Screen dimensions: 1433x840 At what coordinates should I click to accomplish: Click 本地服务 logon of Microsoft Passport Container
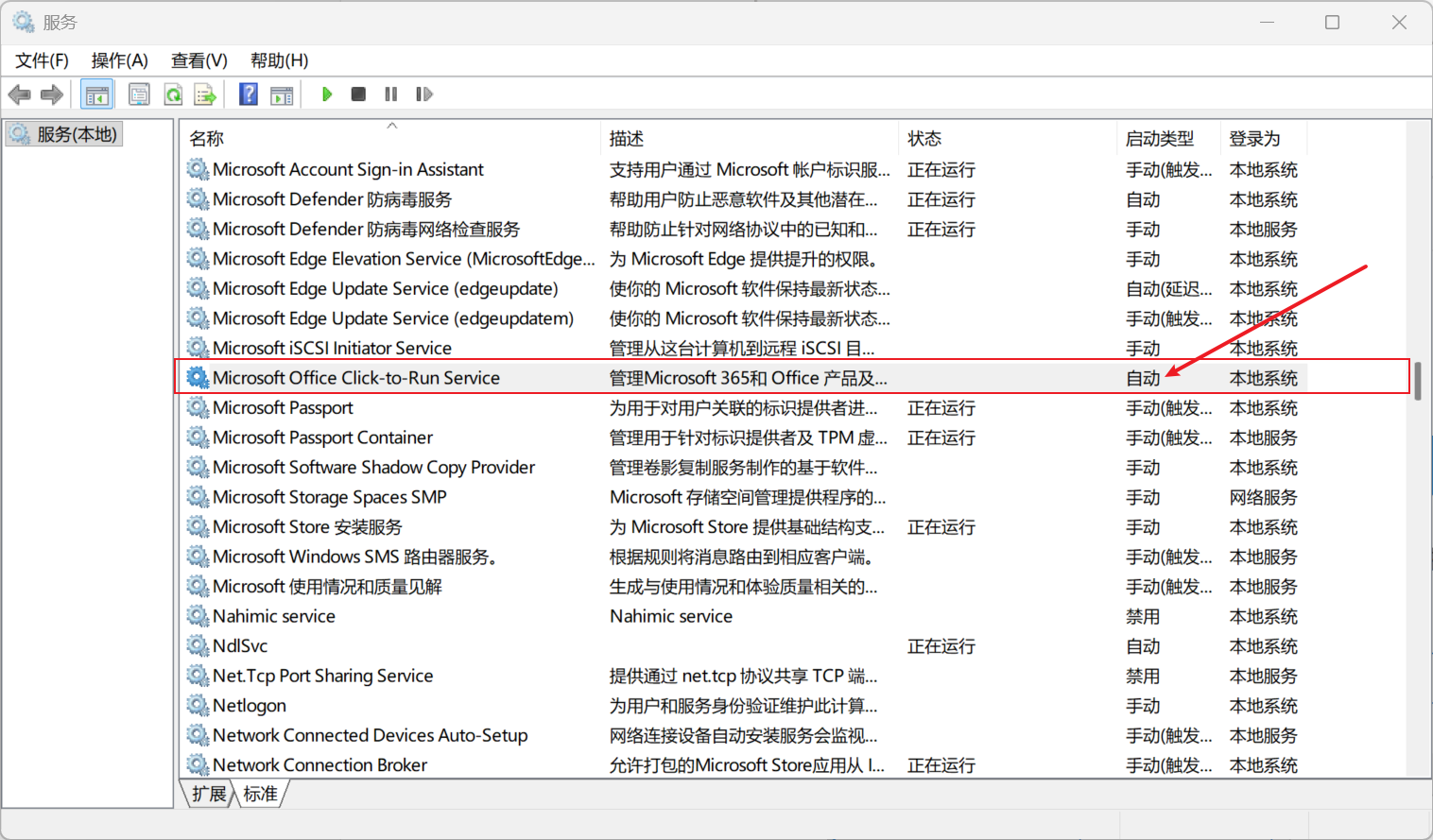(1263, 437)
